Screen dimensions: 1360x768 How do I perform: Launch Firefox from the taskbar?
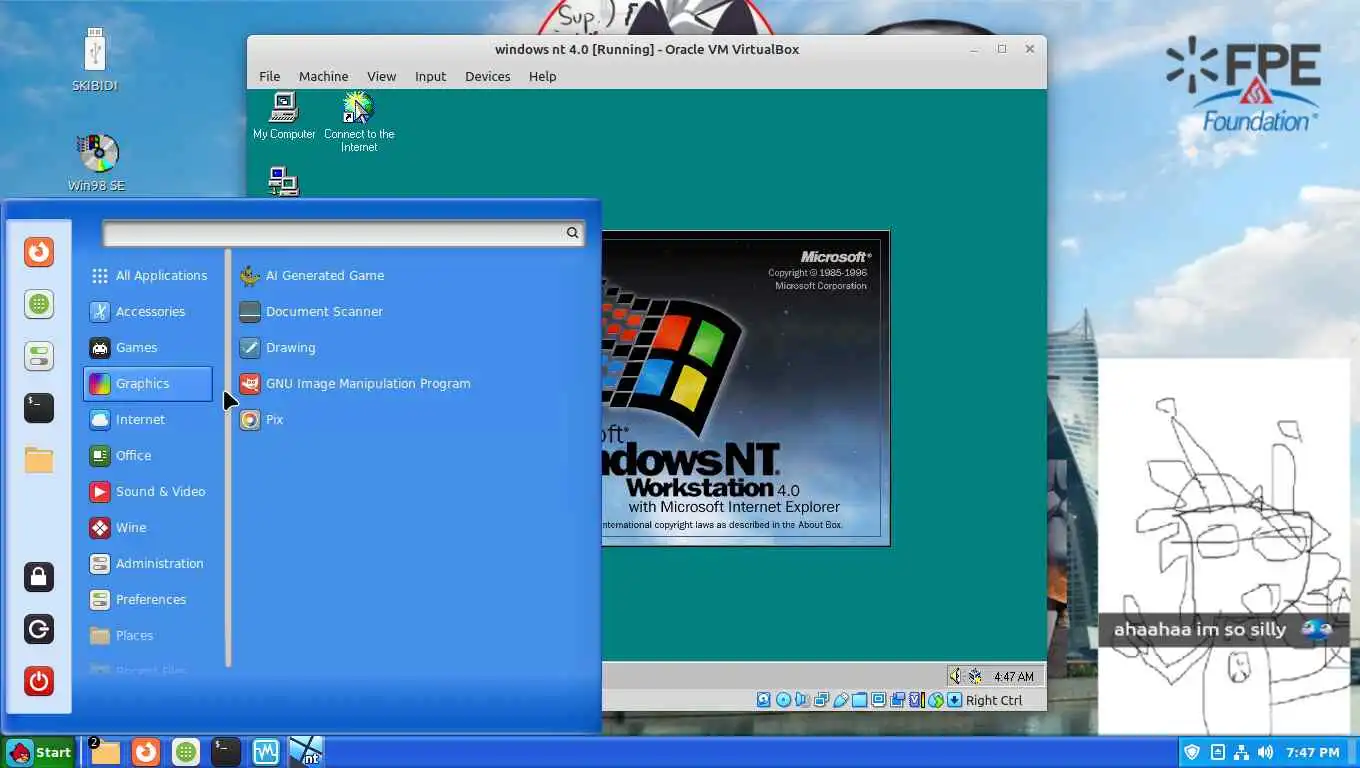pos(146,752)
